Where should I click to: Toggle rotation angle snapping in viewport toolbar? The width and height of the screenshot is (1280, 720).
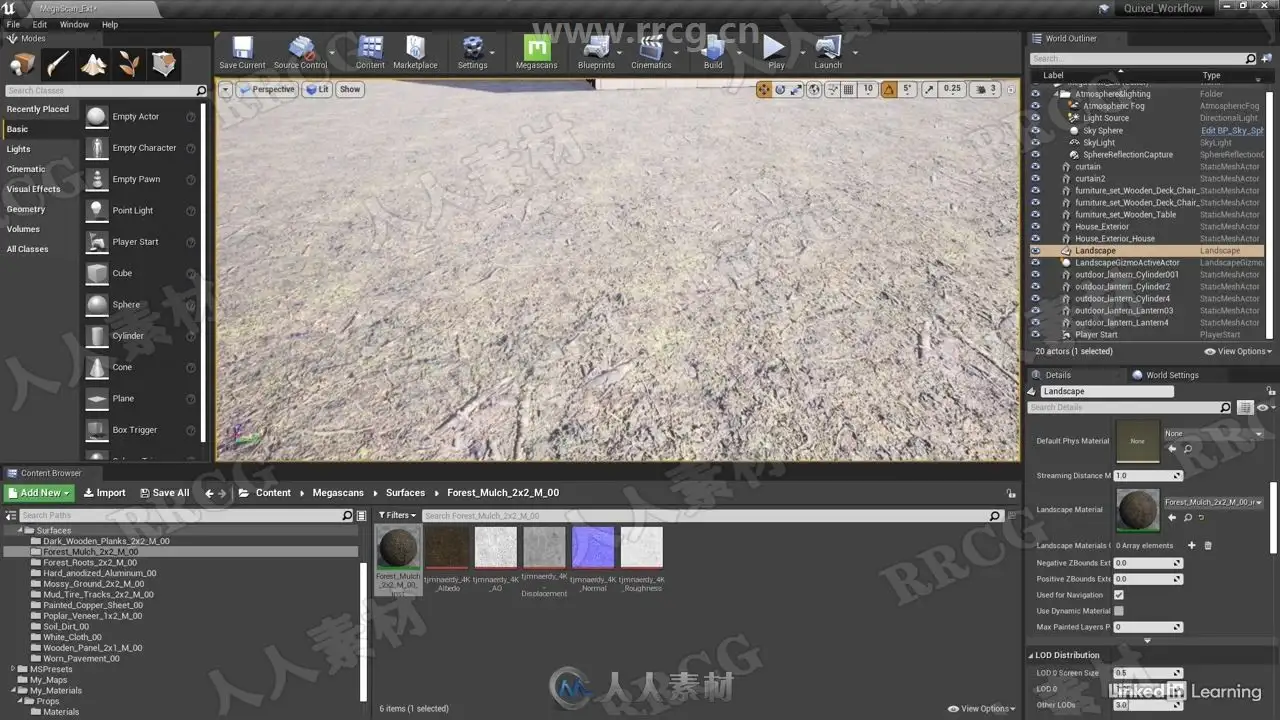coord(888,89)
